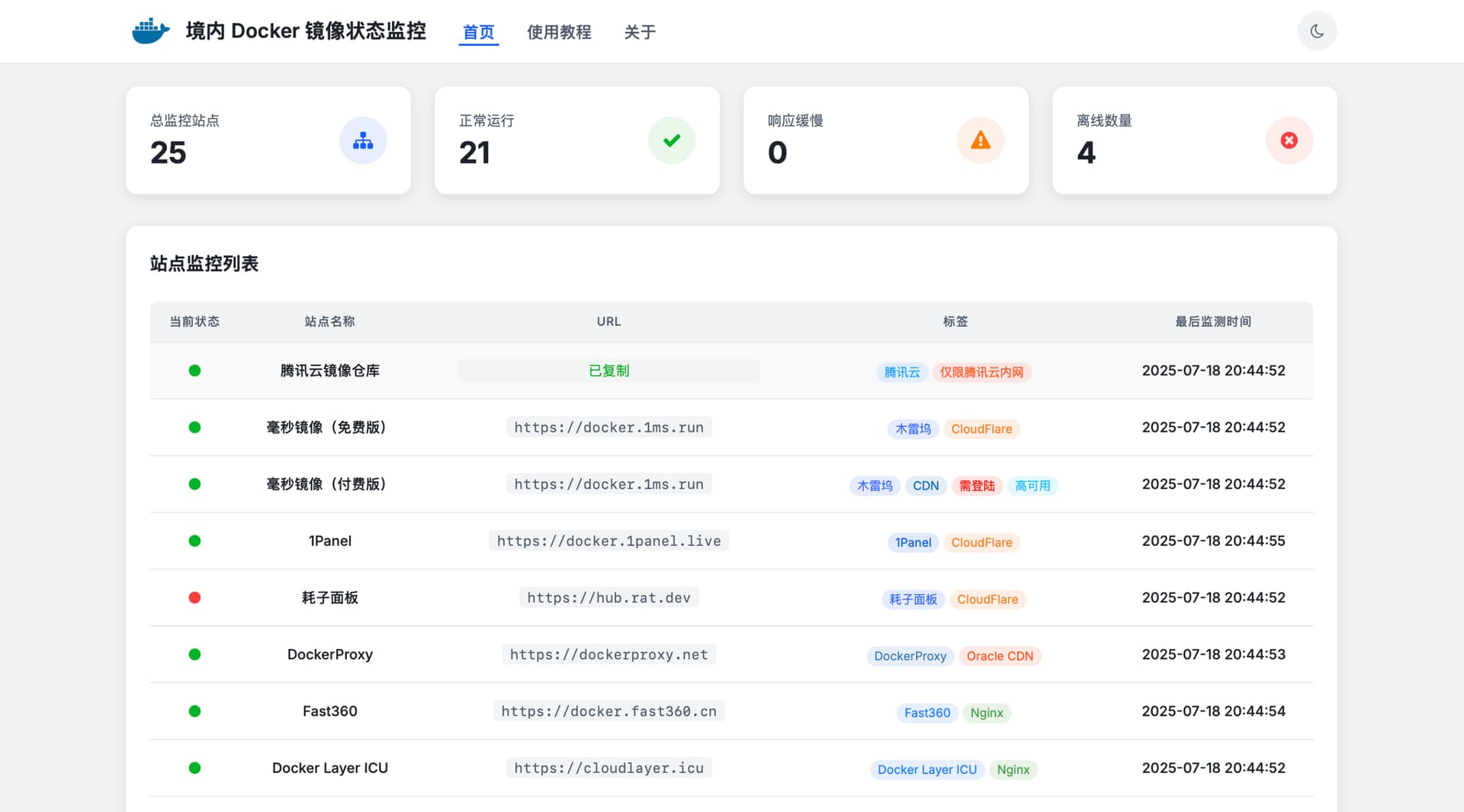
Task: Click the 高可用 tag
Action: coord(1033,486)
